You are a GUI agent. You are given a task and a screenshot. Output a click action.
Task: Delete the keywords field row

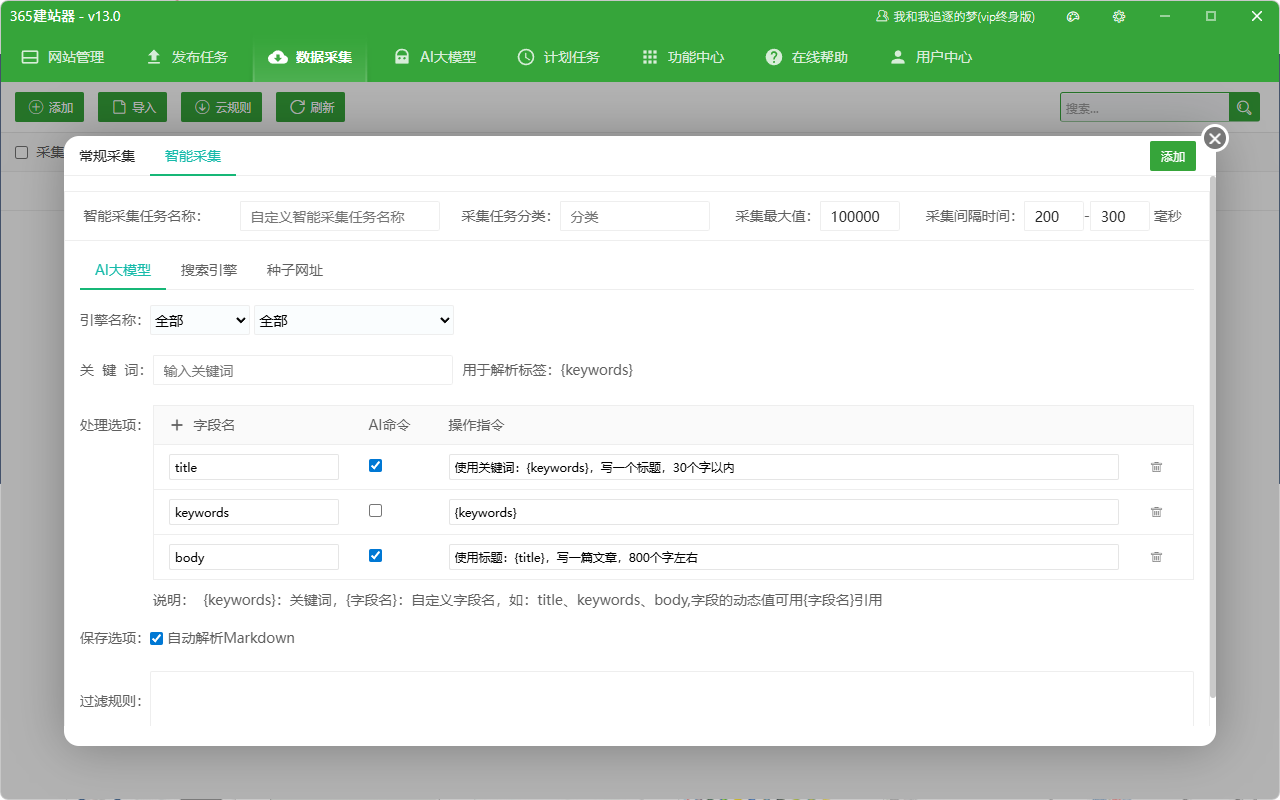1156,512
